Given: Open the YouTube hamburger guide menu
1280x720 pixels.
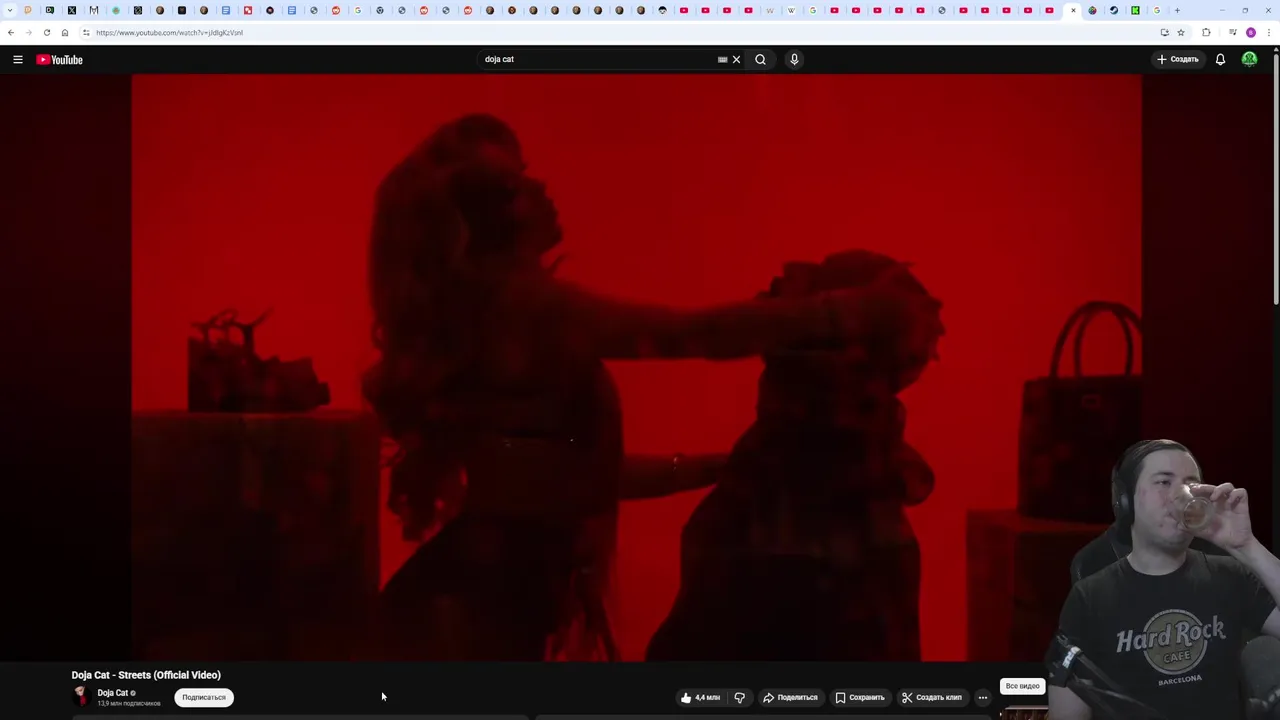Looking at the screenshot, I should (x=17, y=59).
